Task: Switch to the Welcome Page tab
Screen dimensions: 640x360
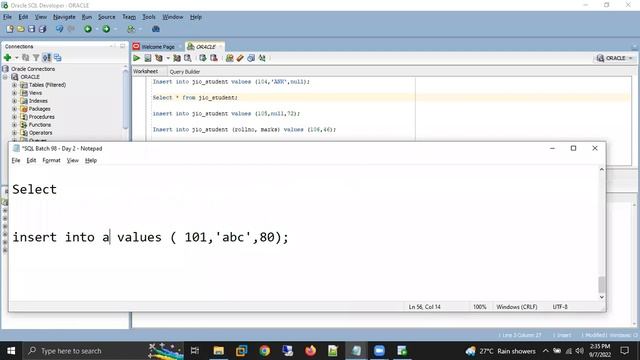Action: click(158, 47)
